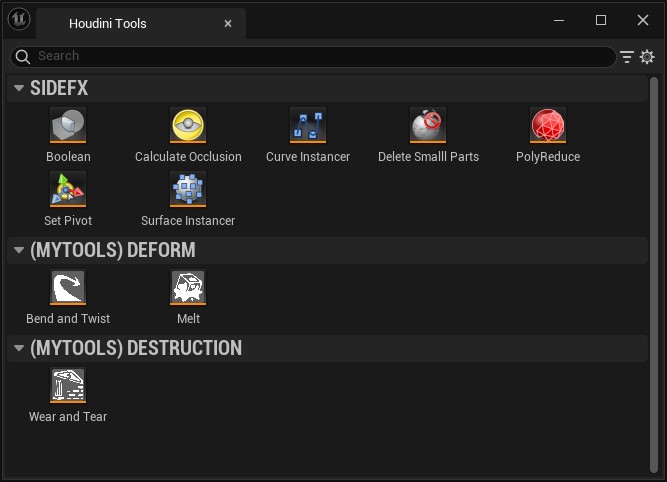Switch to the Houdini Tools tab
Viewport: 667px width, 482px height.
click(x=108, y=23)
